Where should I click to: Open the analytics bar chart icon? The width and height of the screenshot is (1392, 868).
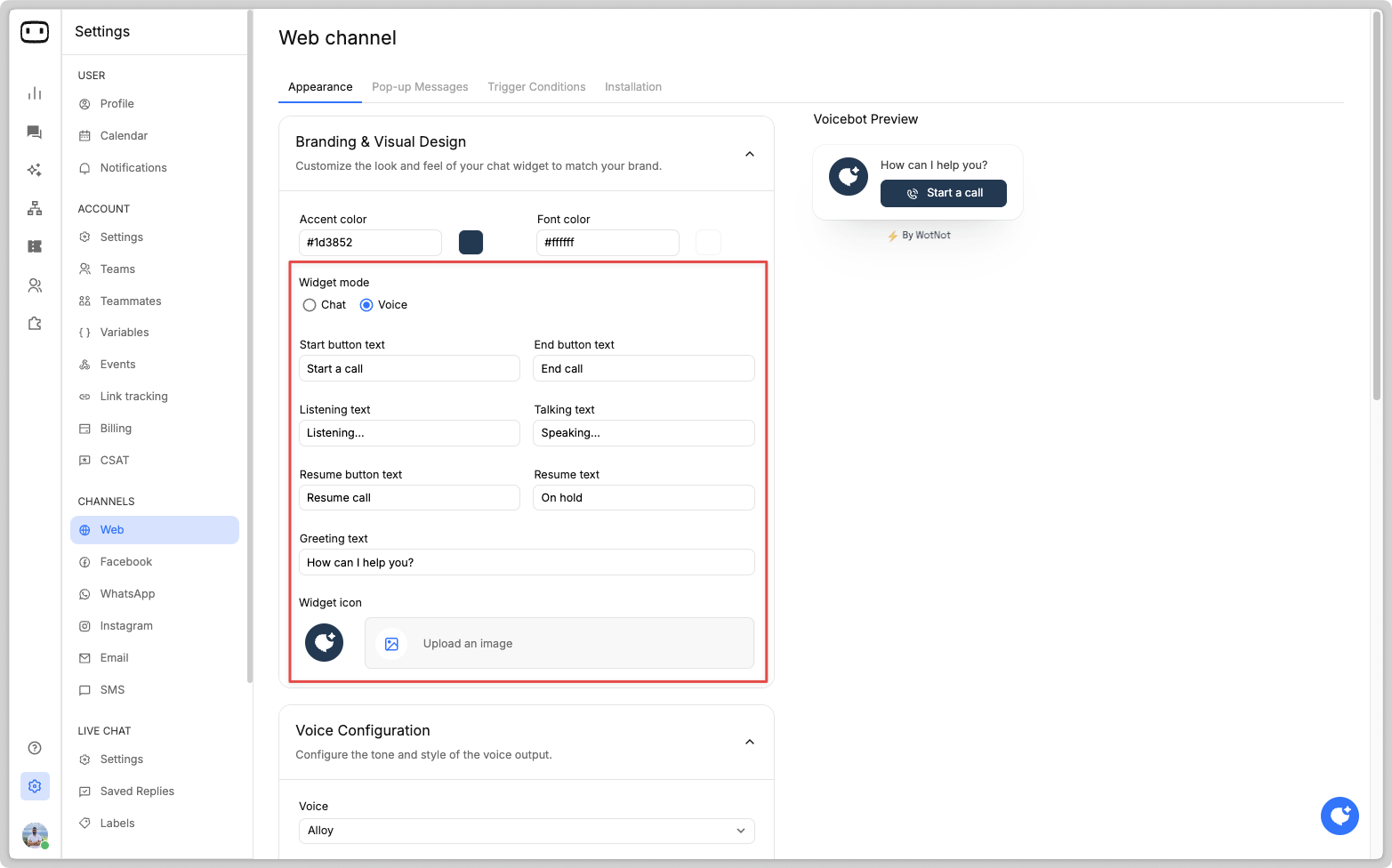point(35,93)
